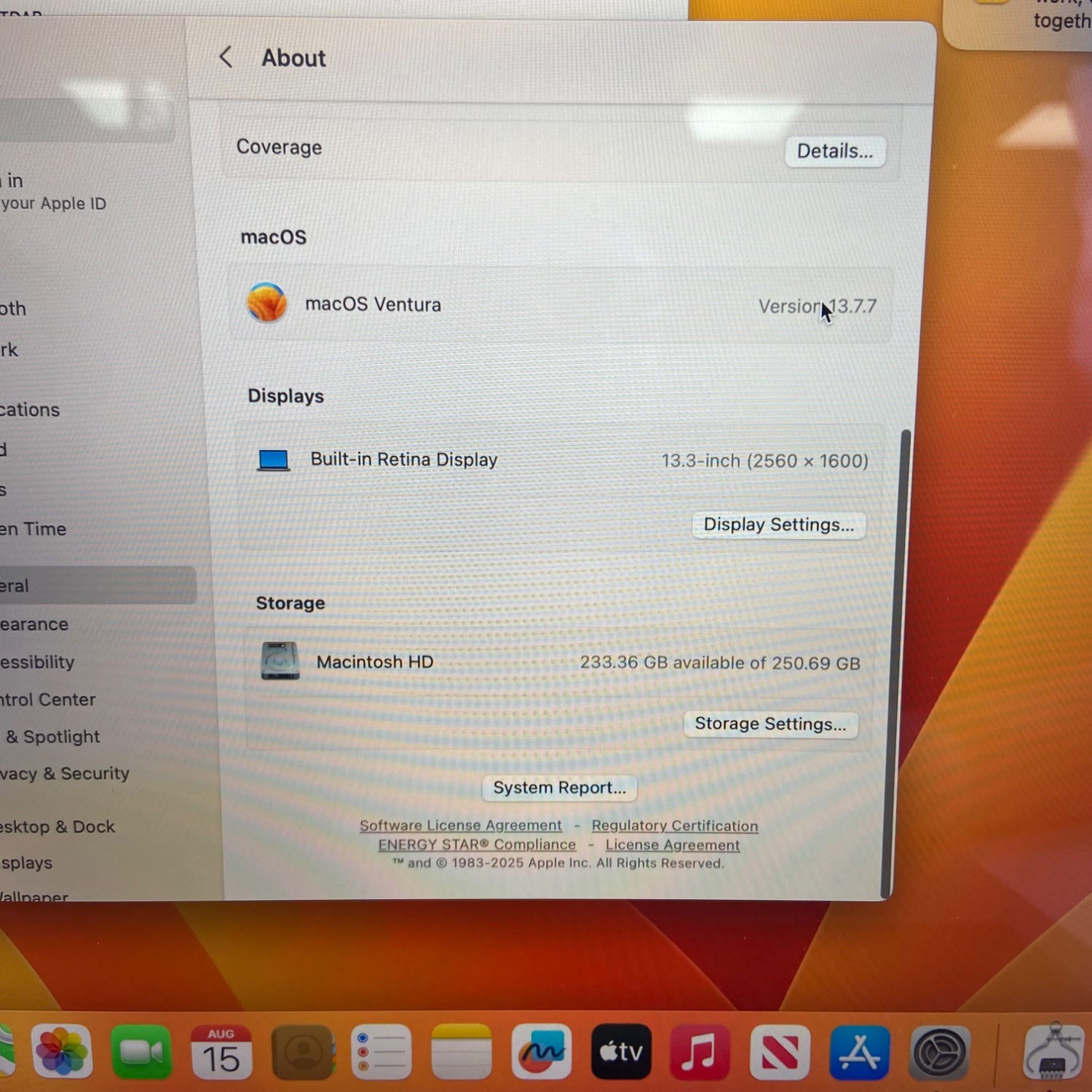Open Reminders from the Dock
The image size is (1092, 1092).
click(x=381, y=1052)
